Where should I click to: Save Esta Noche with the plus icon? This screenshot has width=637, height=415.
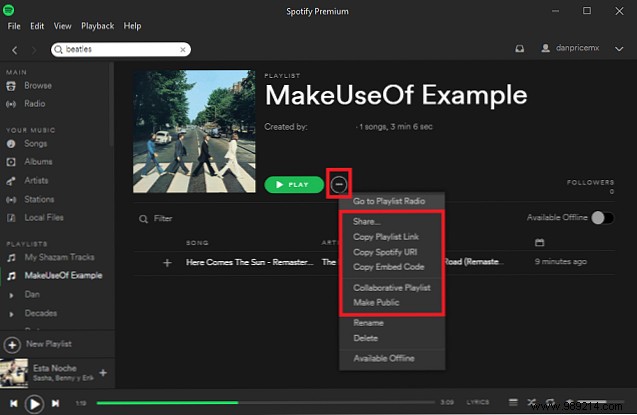pos(103,372)
